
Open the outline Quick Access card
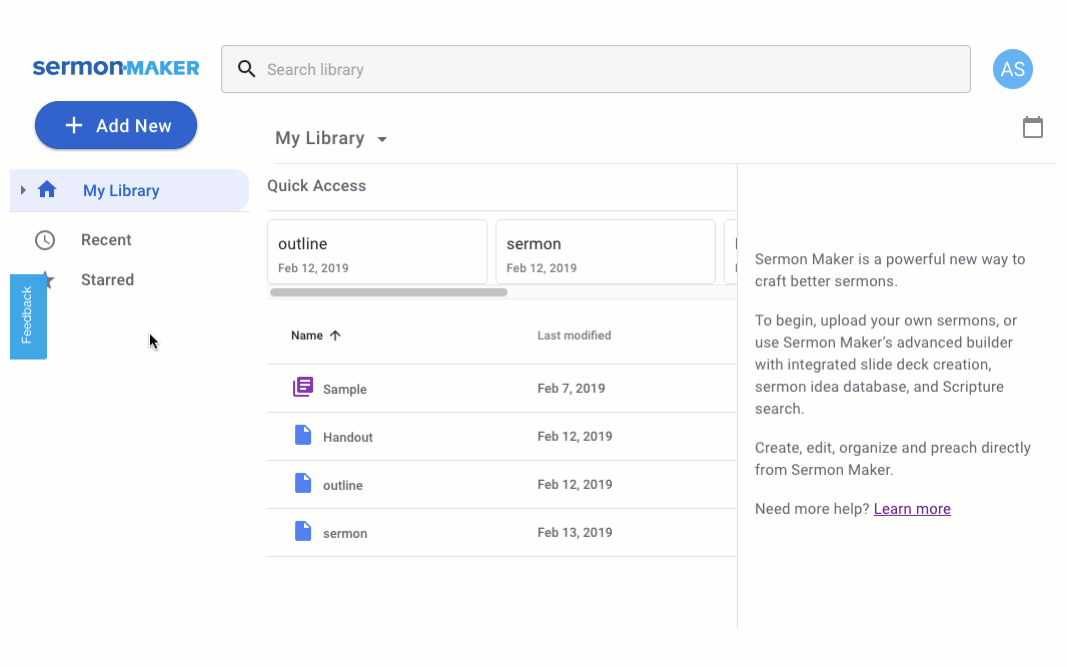[x=377, y=252]
